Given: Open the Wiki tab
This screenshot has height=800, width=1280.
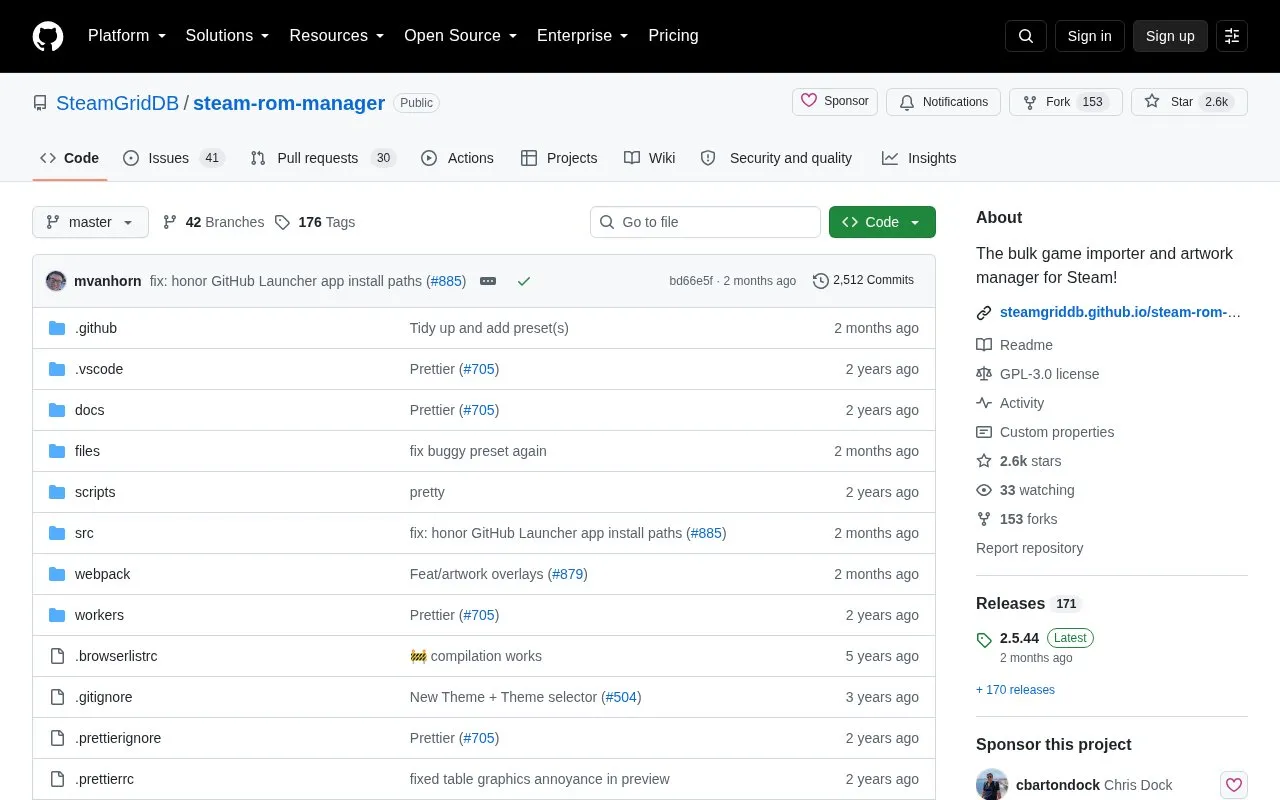Looking at the screenshot, I should coord(650,158).
